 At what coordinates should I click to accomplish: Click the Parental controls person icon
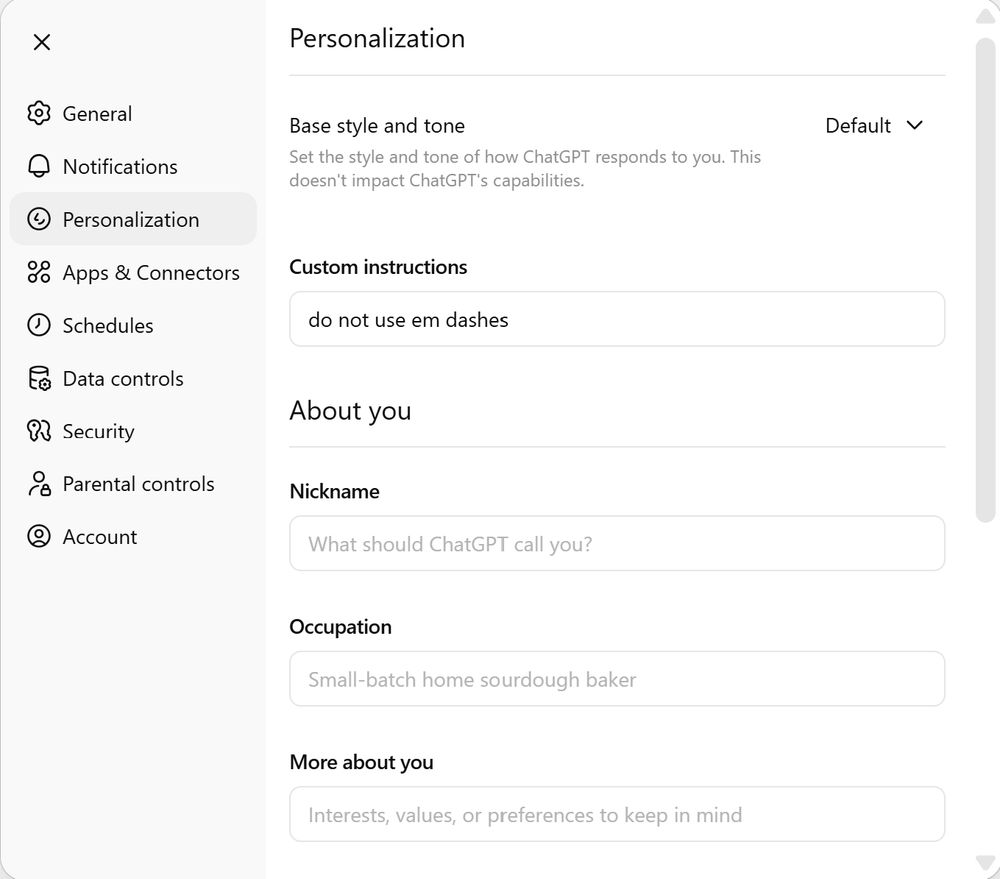pyautogui.click(x=39, y=484)
